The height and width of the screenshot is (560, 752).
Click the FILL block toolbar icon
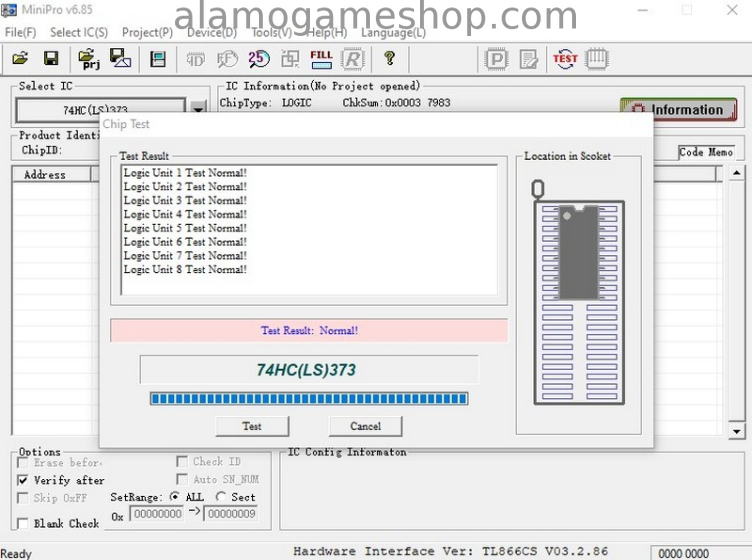321,59
